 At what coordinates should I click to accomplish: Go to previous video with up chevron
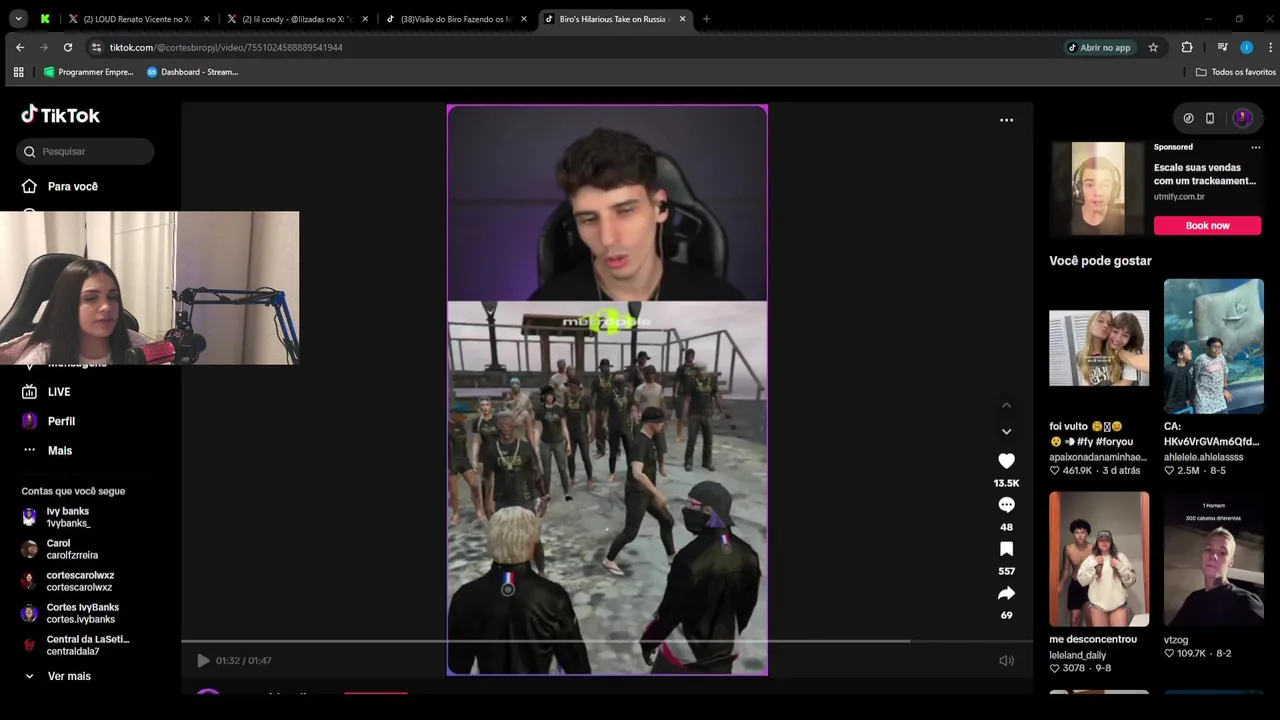1006,405
